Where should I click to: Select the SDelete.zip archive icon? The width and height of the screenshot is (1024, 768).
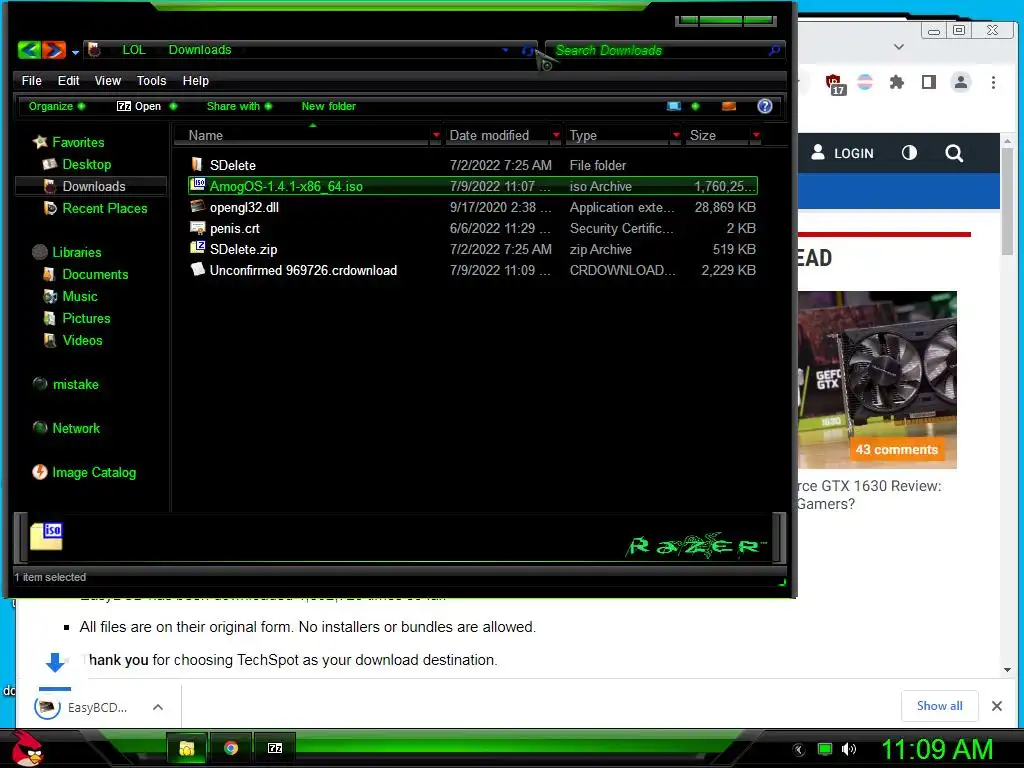(x=197, y=248)
